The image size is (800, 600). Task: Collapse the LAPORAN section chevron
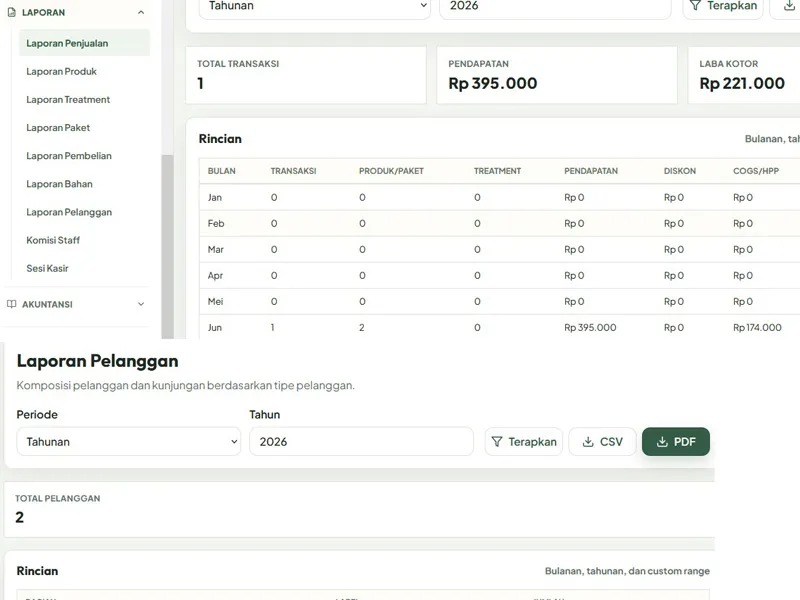(x=141, y=12)
